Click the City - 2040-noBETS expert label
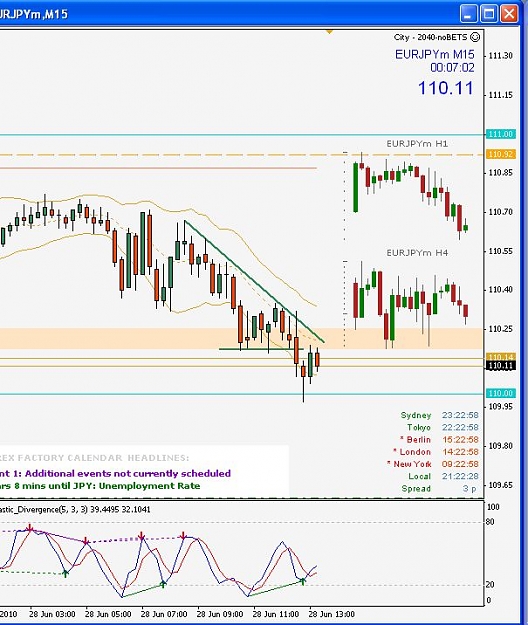 click(x=430, y=37)
